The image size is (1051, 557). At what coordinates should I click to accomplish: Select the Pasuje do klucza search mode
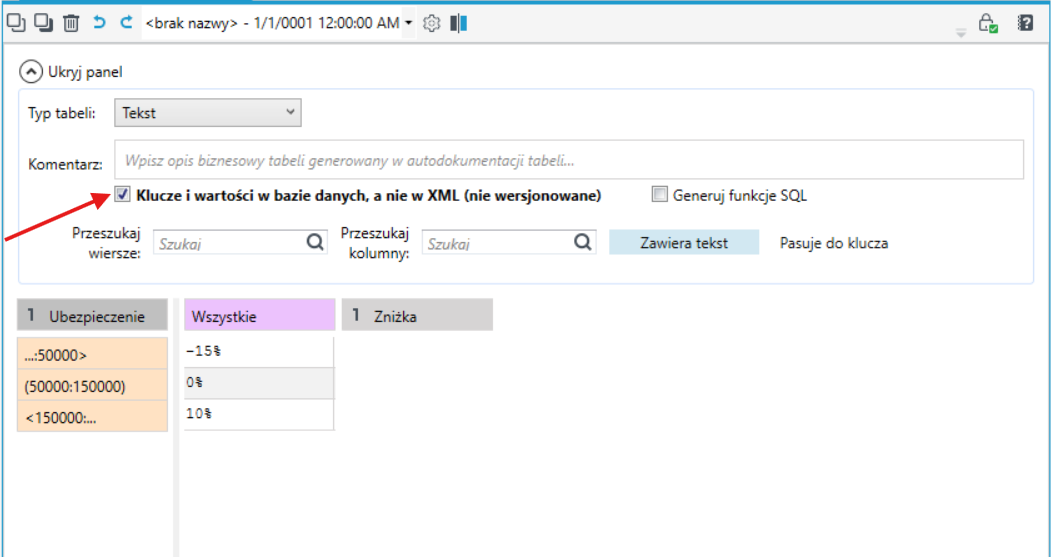tap(834, 243)
